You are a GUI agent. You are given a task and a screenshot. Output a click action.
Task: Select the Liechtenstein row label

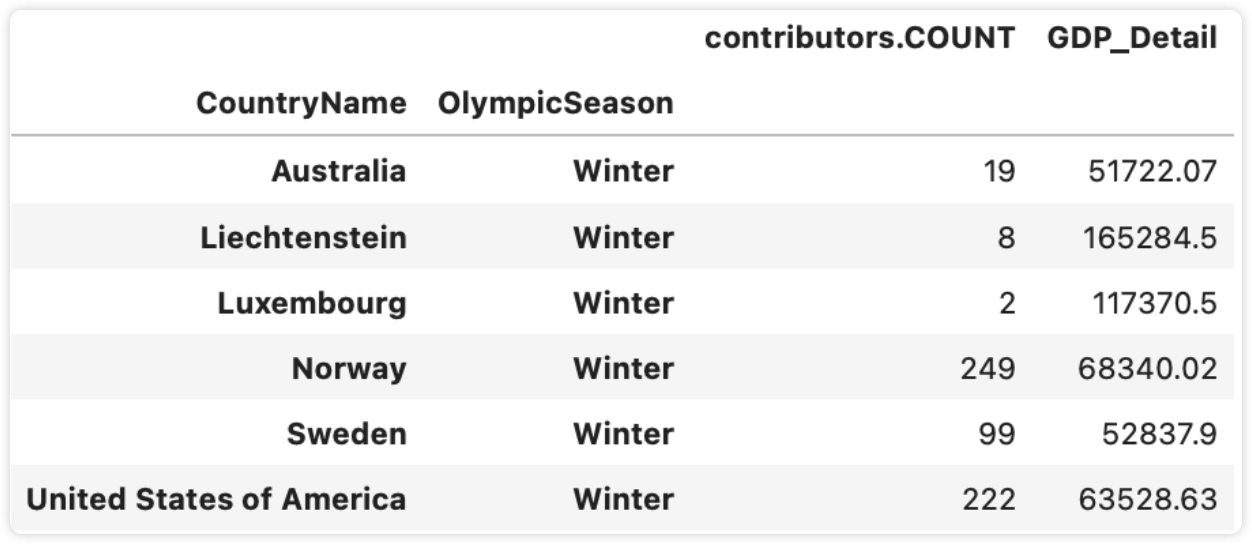coord(304,237)
